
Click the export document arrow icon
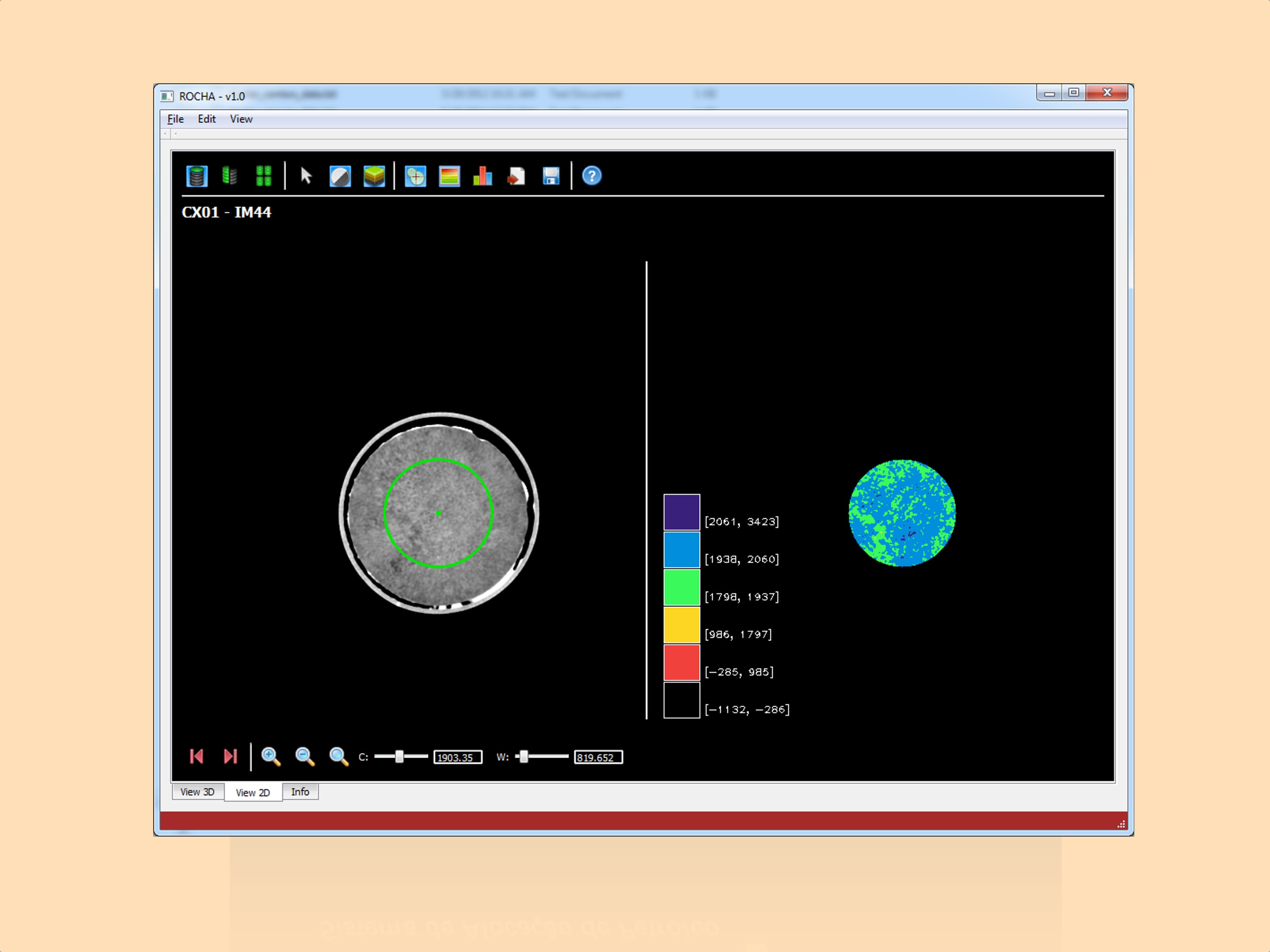[516, 176]
